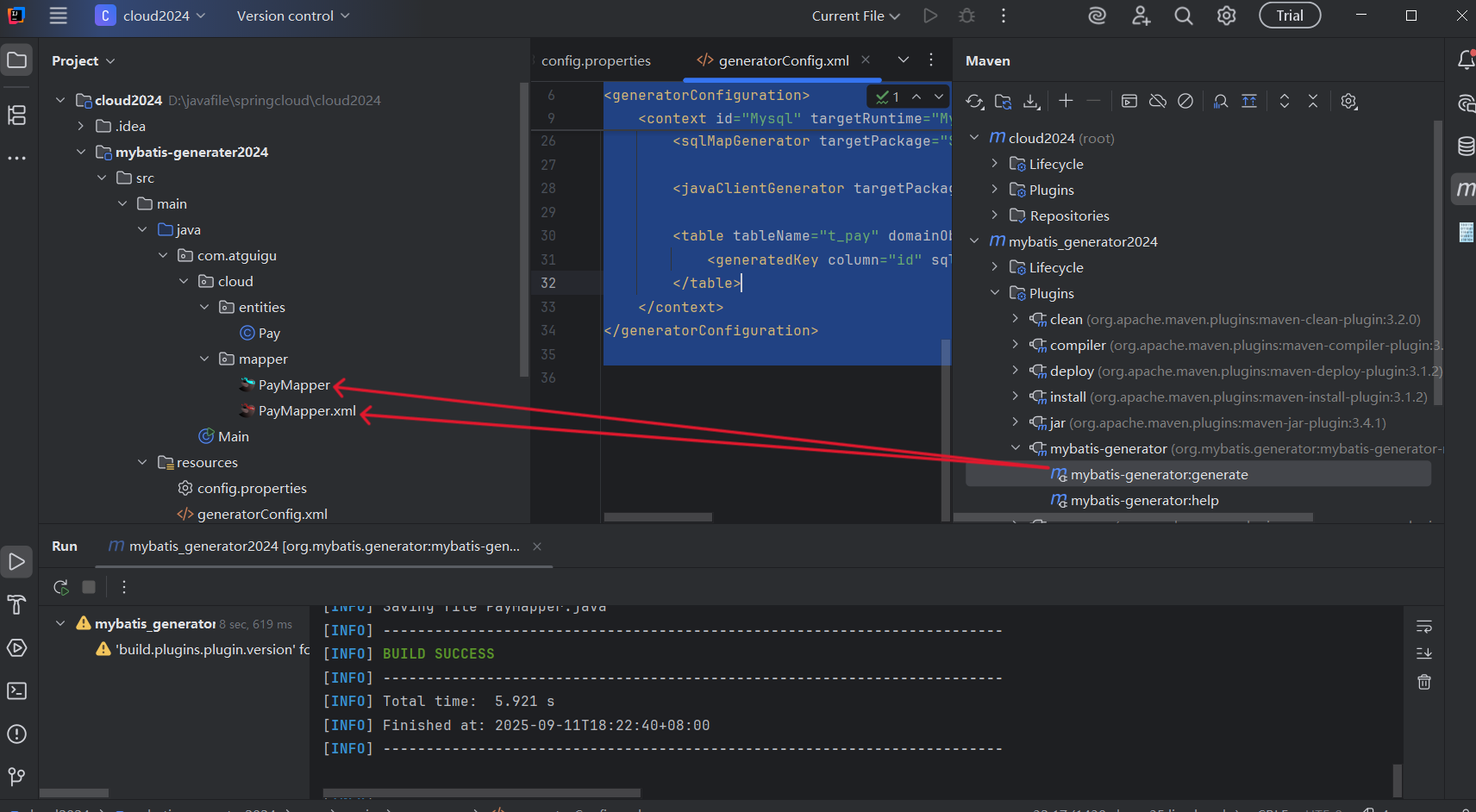Open Maven settings gear
This screenshot has width=1476, height=812.
pos(1349,101)
